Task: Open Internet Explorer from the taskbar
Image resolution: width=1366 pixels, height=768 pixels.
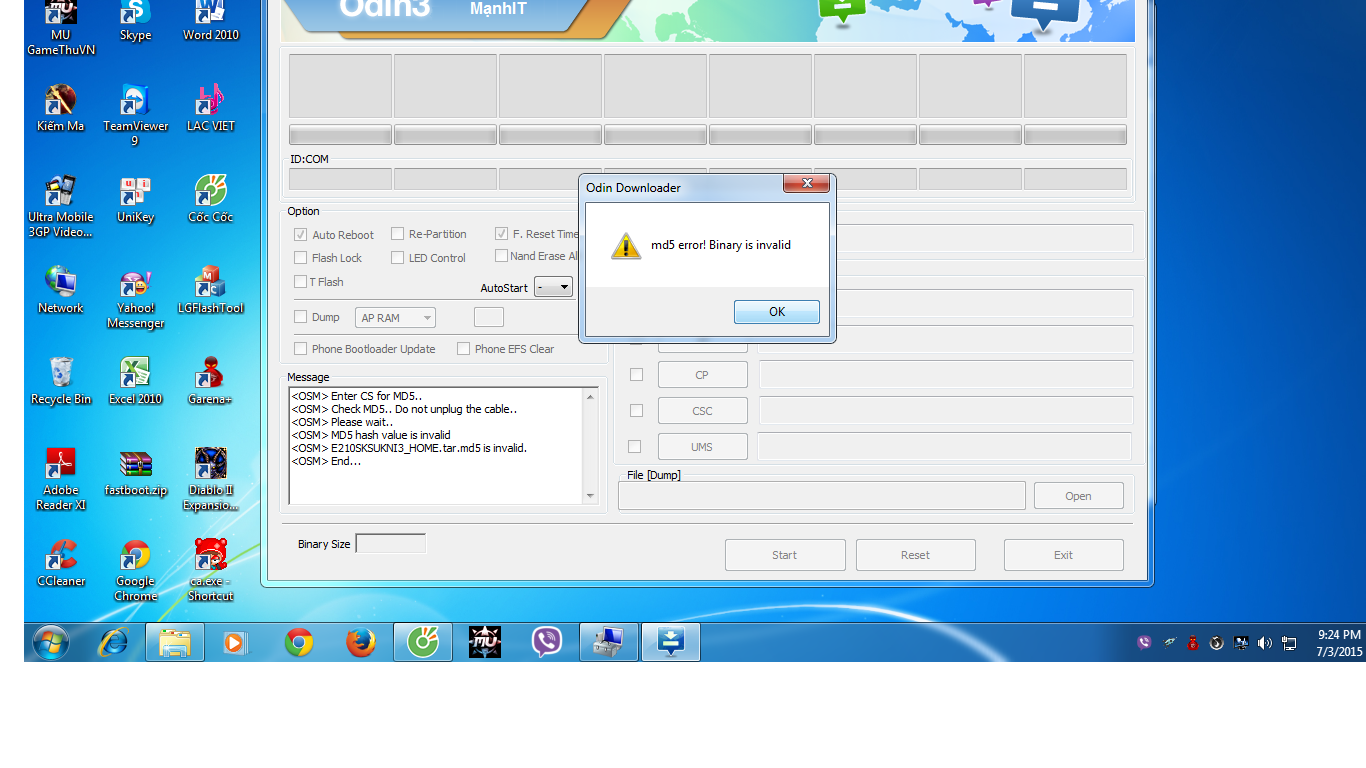Action: coord(113,642)
